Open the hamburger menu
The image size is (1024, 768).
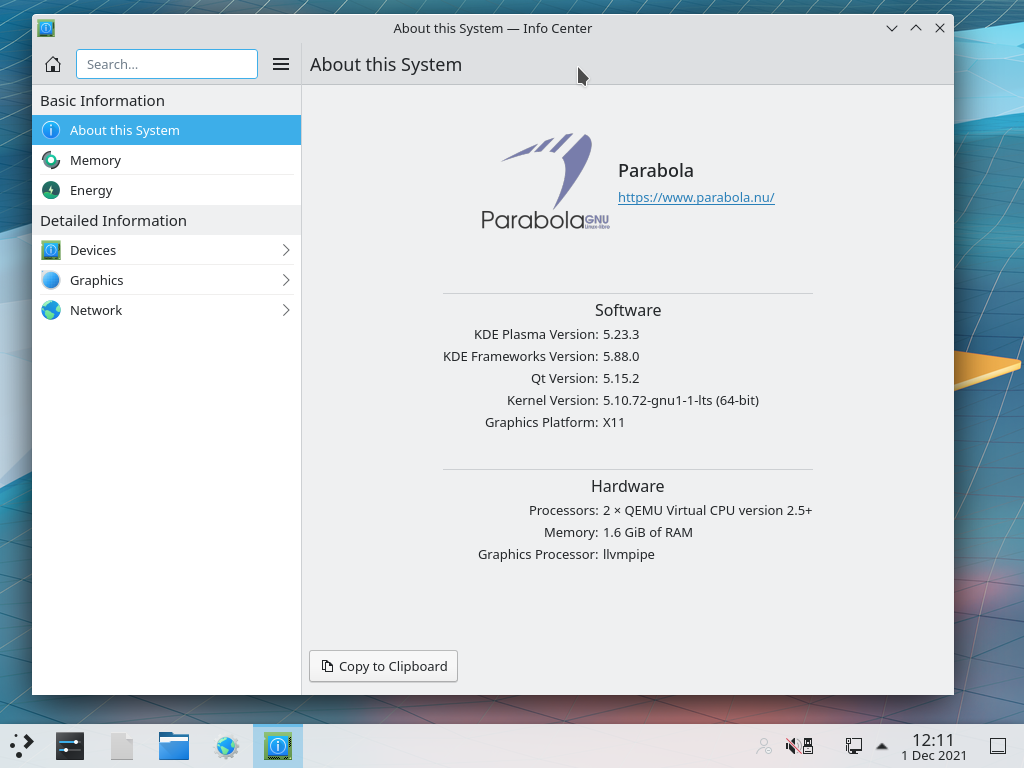[x=281, y=64]
